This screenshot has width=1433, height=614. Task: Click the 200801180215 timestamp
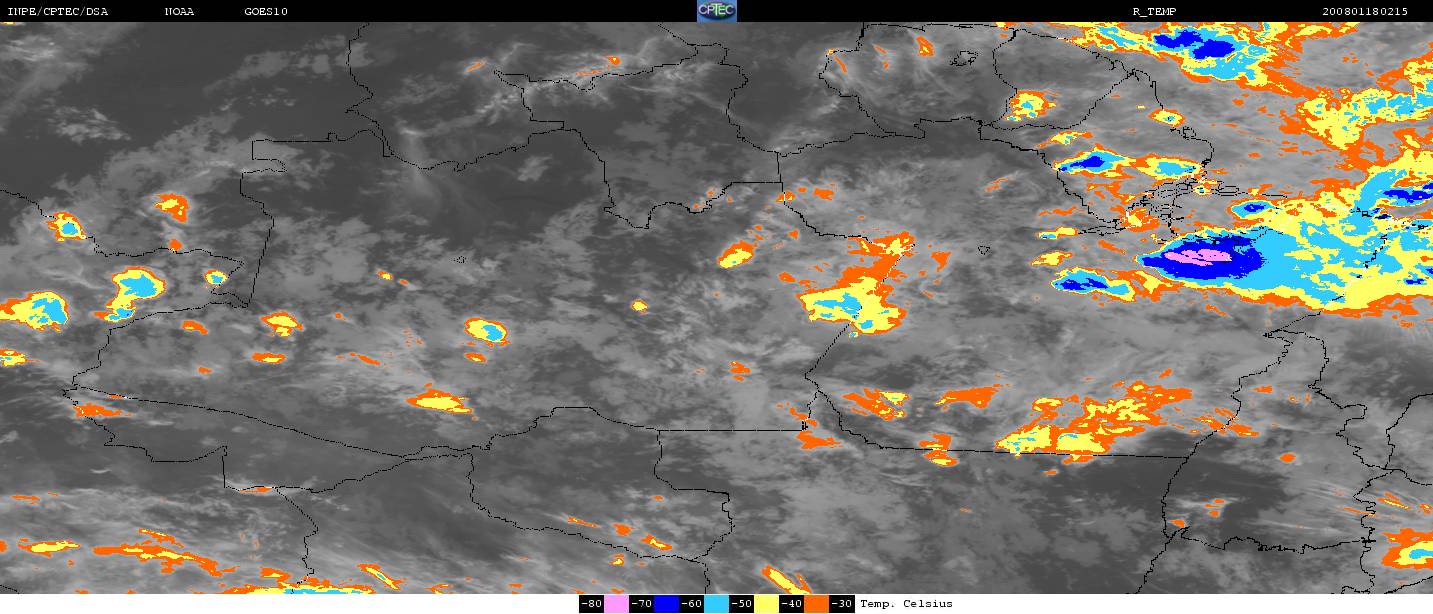click(x=1365, y=11)
